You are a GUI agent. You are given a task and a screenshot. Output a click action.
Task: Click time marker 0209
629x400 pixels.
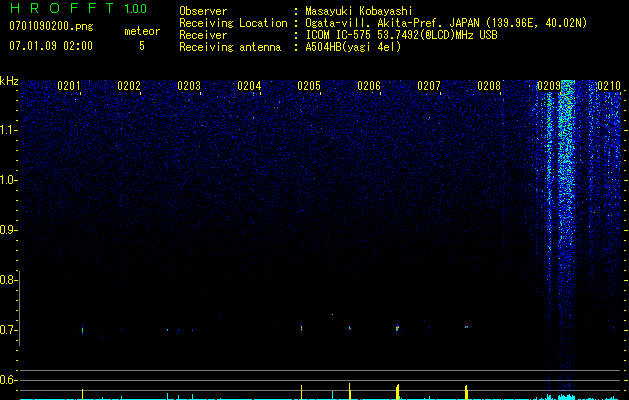[x=549, y=86]
